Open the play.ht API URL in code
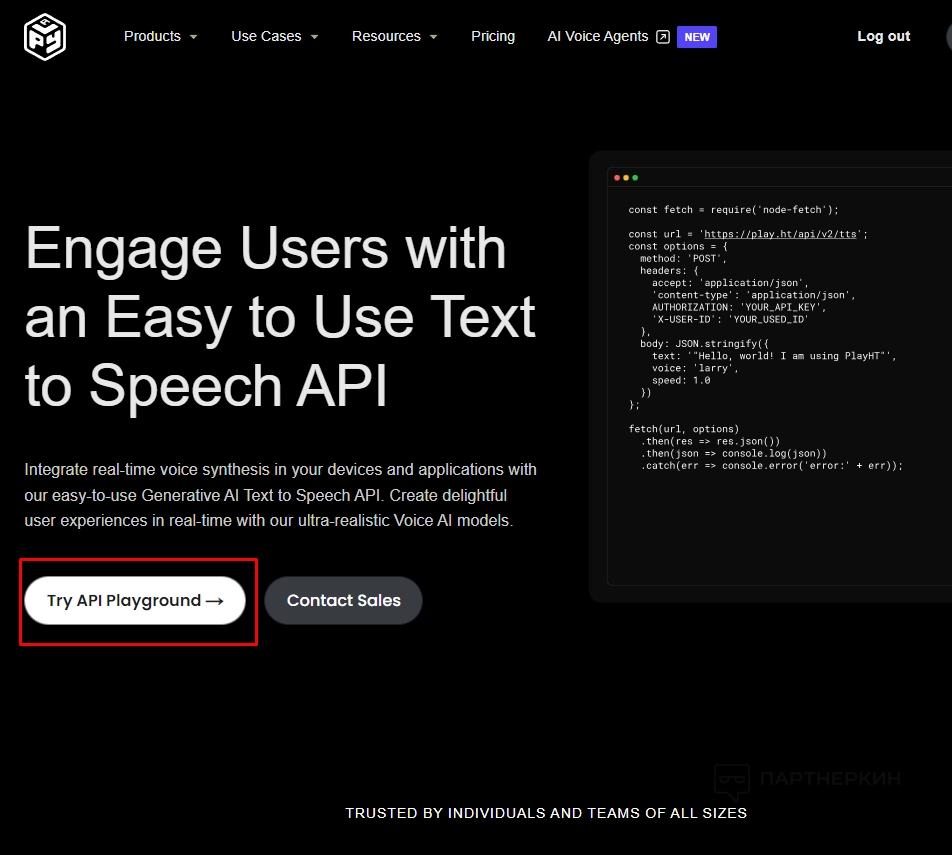 pos(783,234)
